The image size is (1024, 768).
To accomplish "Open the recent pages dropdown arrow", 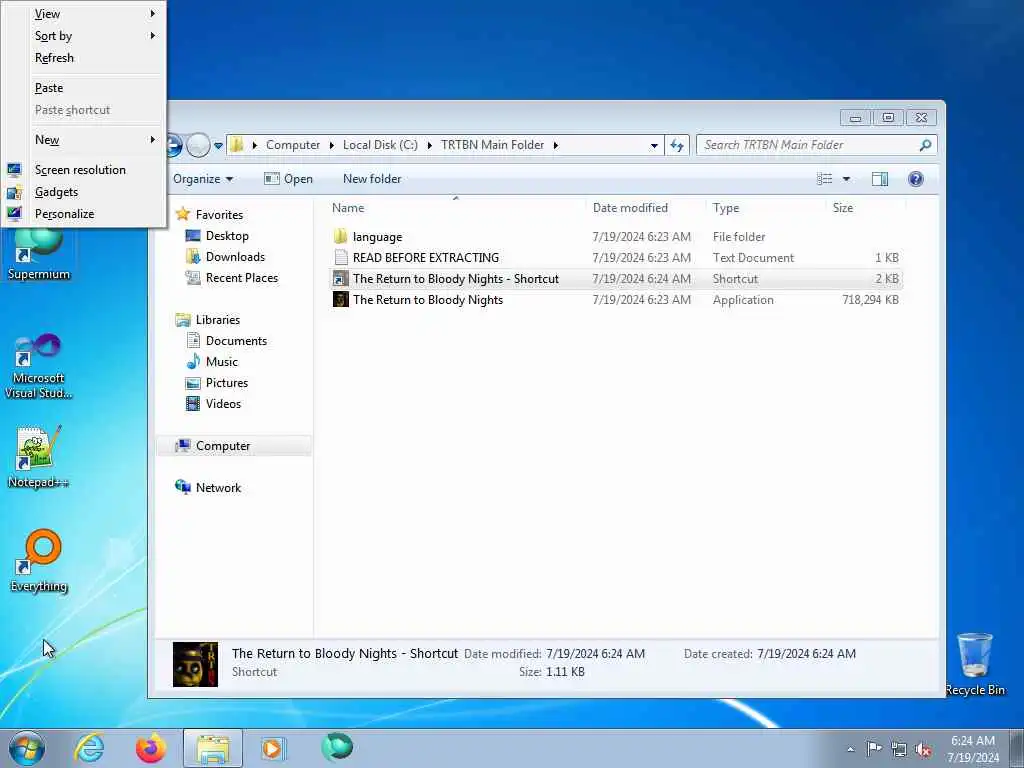I will coord(218,146).
